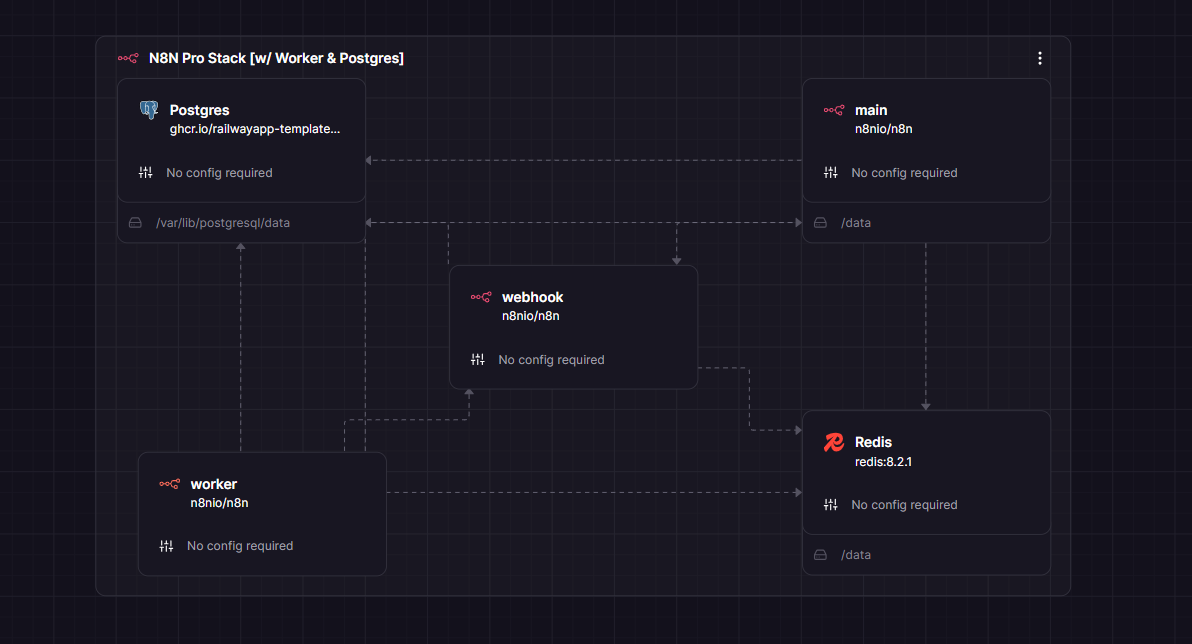Click the /data volume path under main
Image resolution: width=1192 pixels, height=644 pixels.
coord(856,223)
